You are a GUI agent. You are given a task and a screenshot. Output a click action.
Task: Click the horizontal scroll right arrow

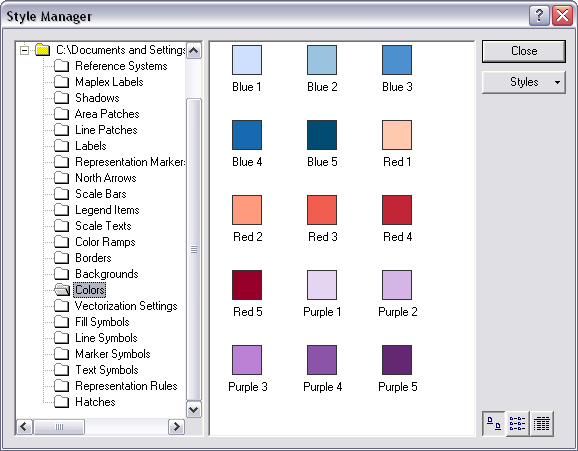click(177, 427)
